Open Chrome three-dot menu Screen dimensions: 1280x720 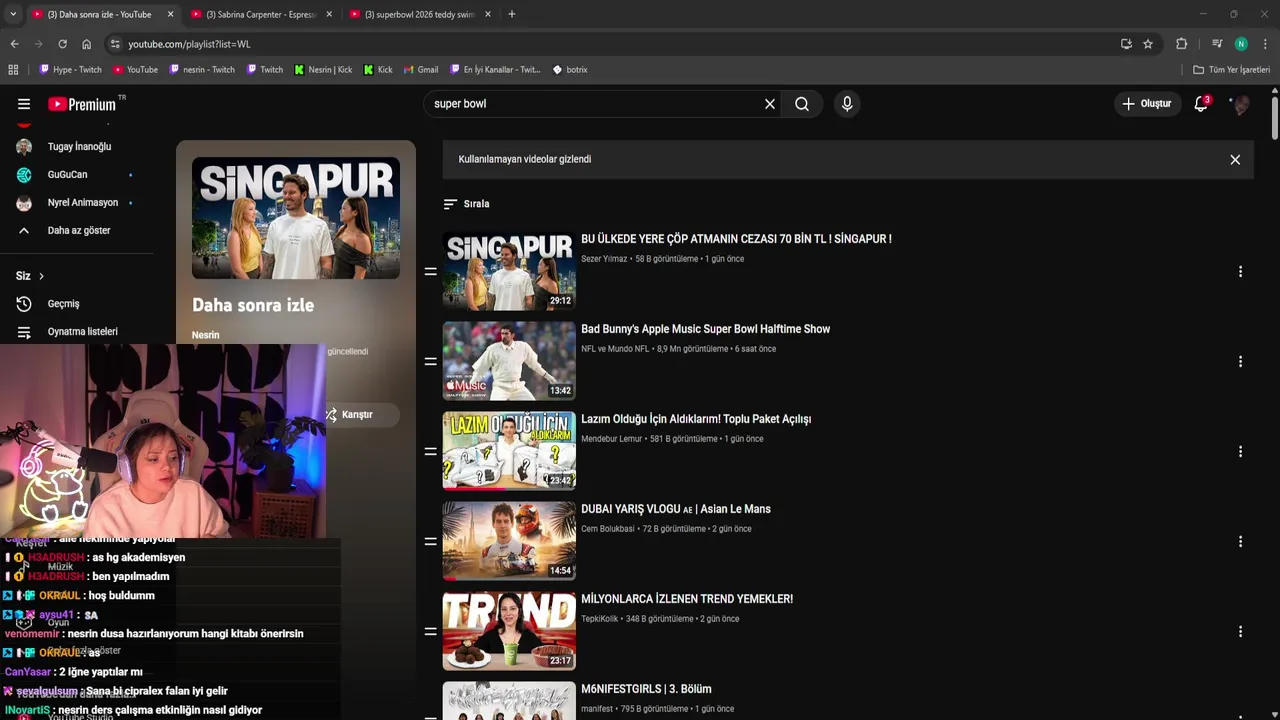click(x=1265, y=44)
